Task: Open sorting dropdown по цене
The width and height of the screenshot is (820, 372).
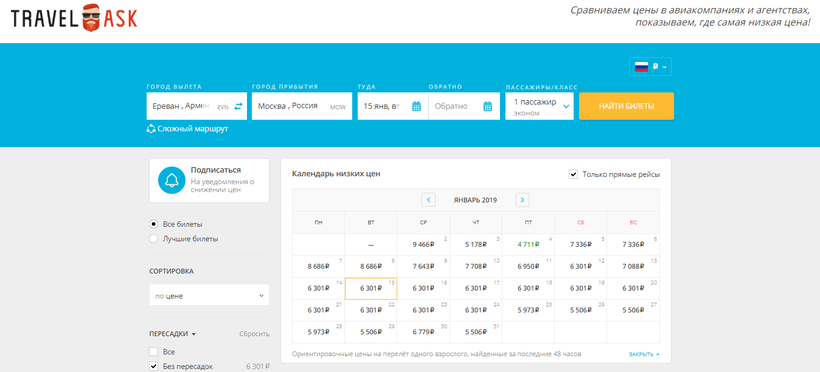Action: point(209,296)
